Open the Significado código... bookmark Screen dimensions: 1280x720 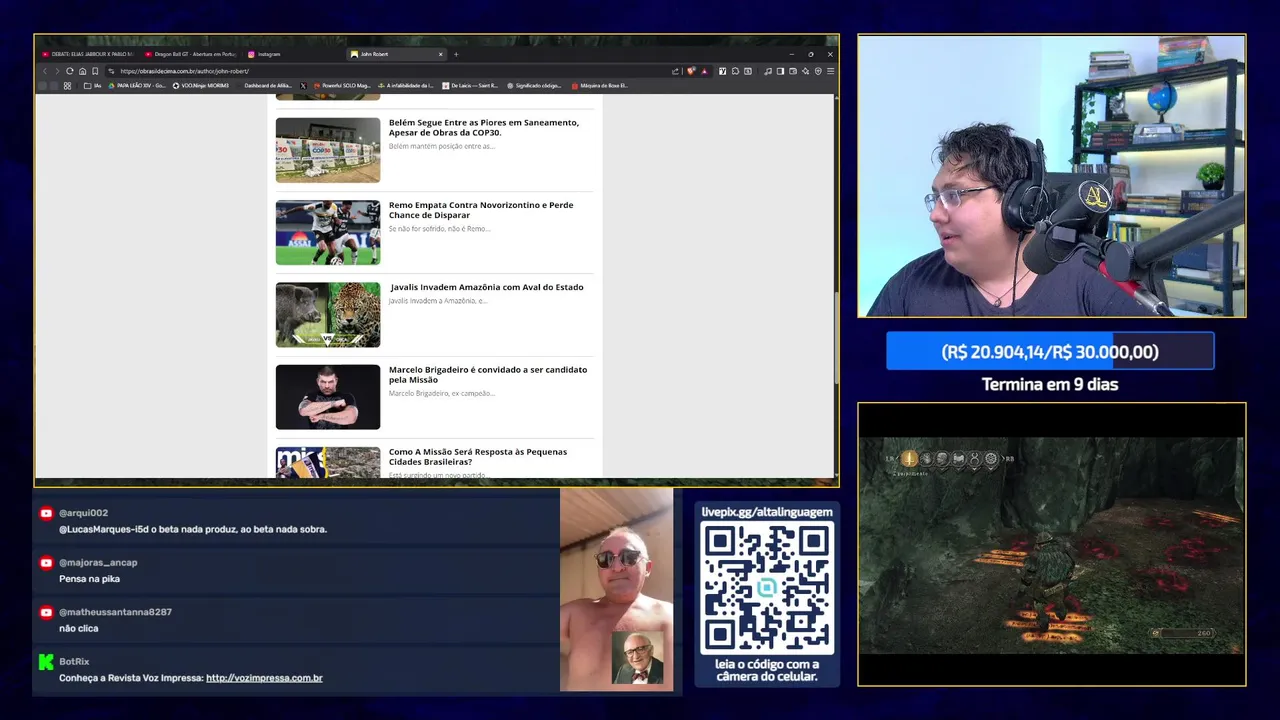535,86
